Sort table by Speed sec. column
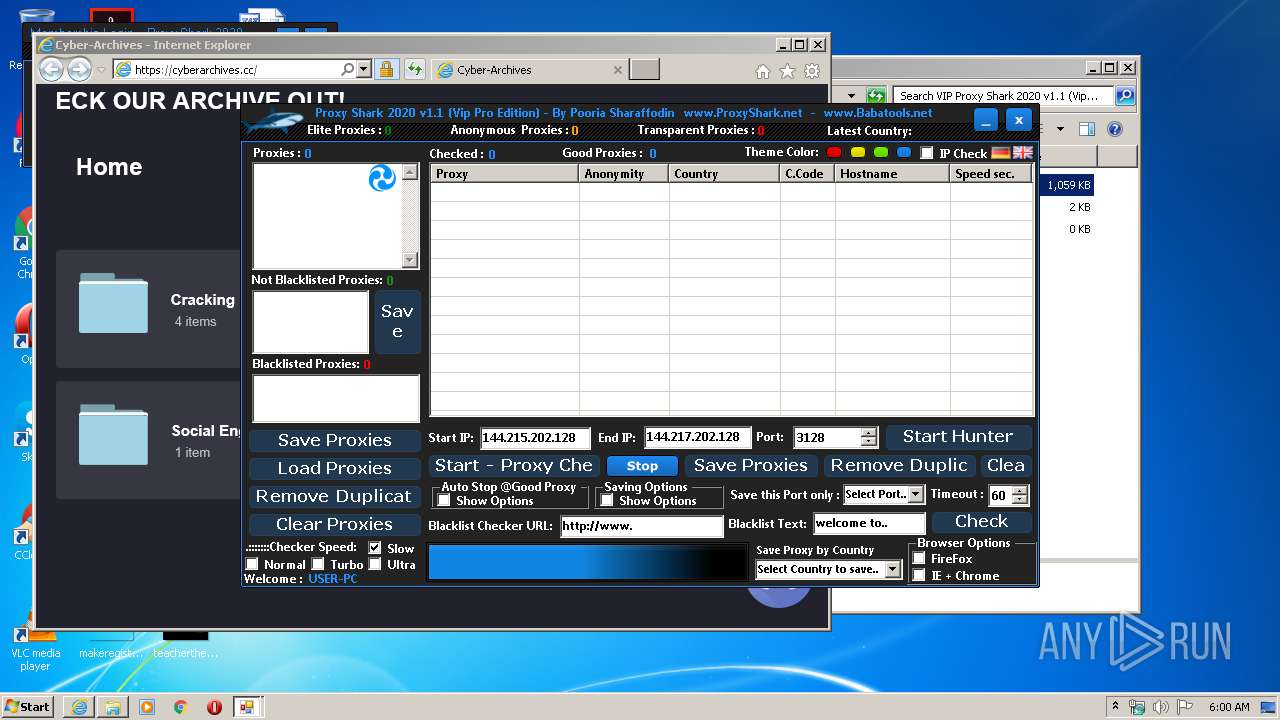1280x720 pixels. click(991, 174)
